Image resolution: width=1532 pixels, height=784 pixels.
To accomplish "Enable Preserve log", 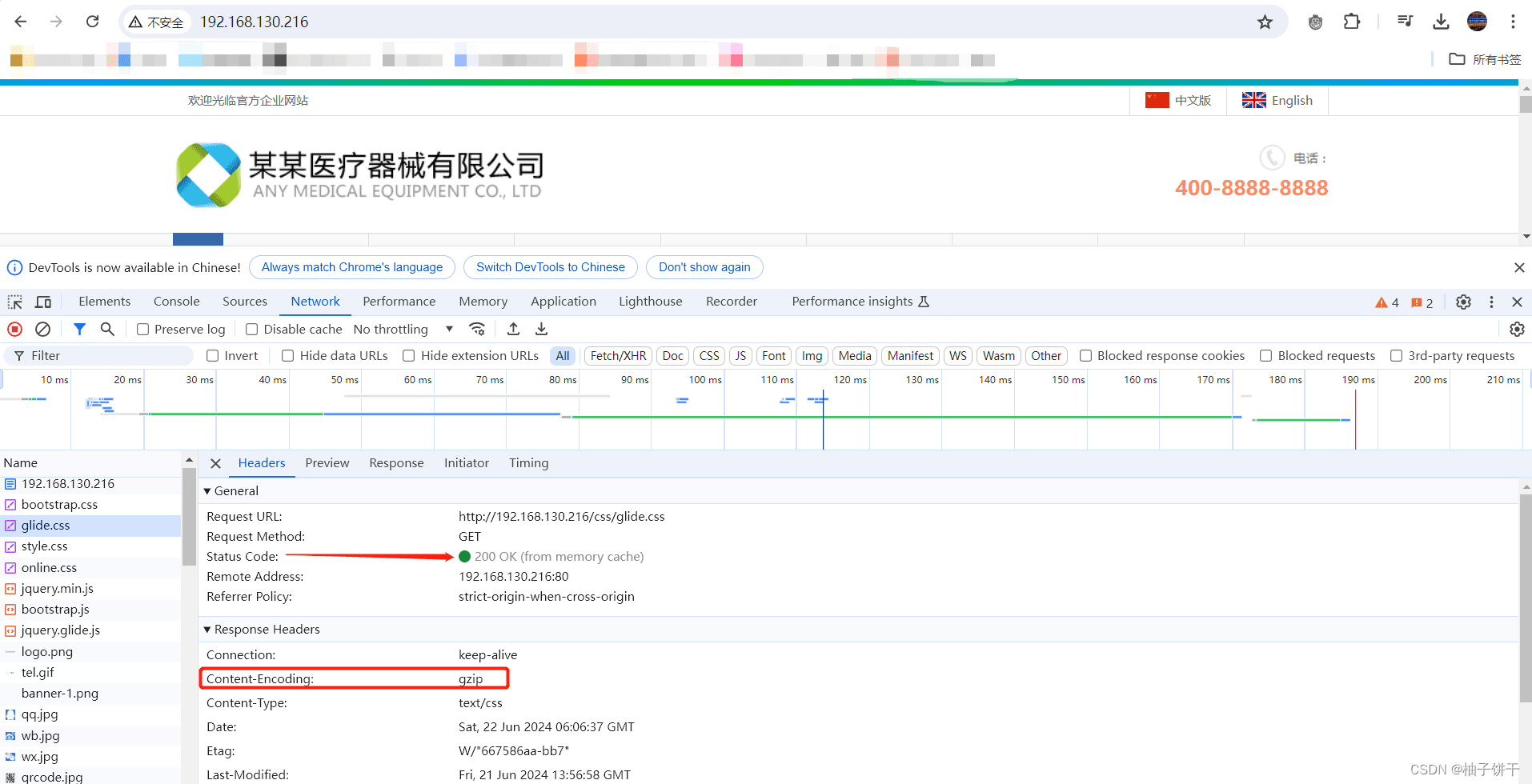I will (x=142, y=329).
